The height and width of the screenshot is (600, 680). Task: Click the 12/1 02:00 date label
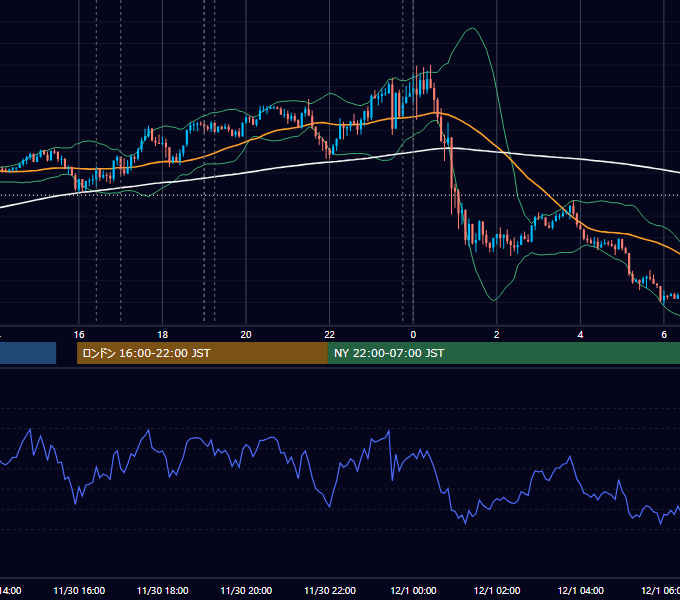coord(497,591)
